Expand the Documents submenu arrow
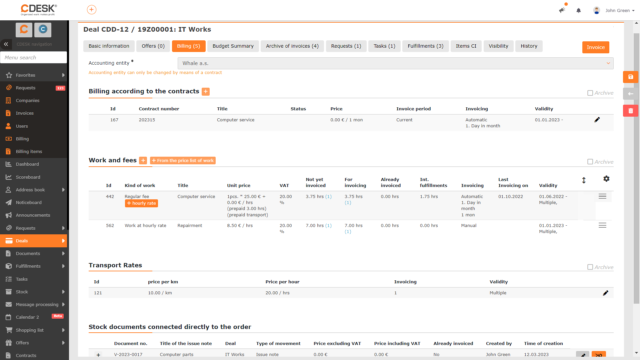Viewport: 640px width, 360px height. (x=63, y=253)
